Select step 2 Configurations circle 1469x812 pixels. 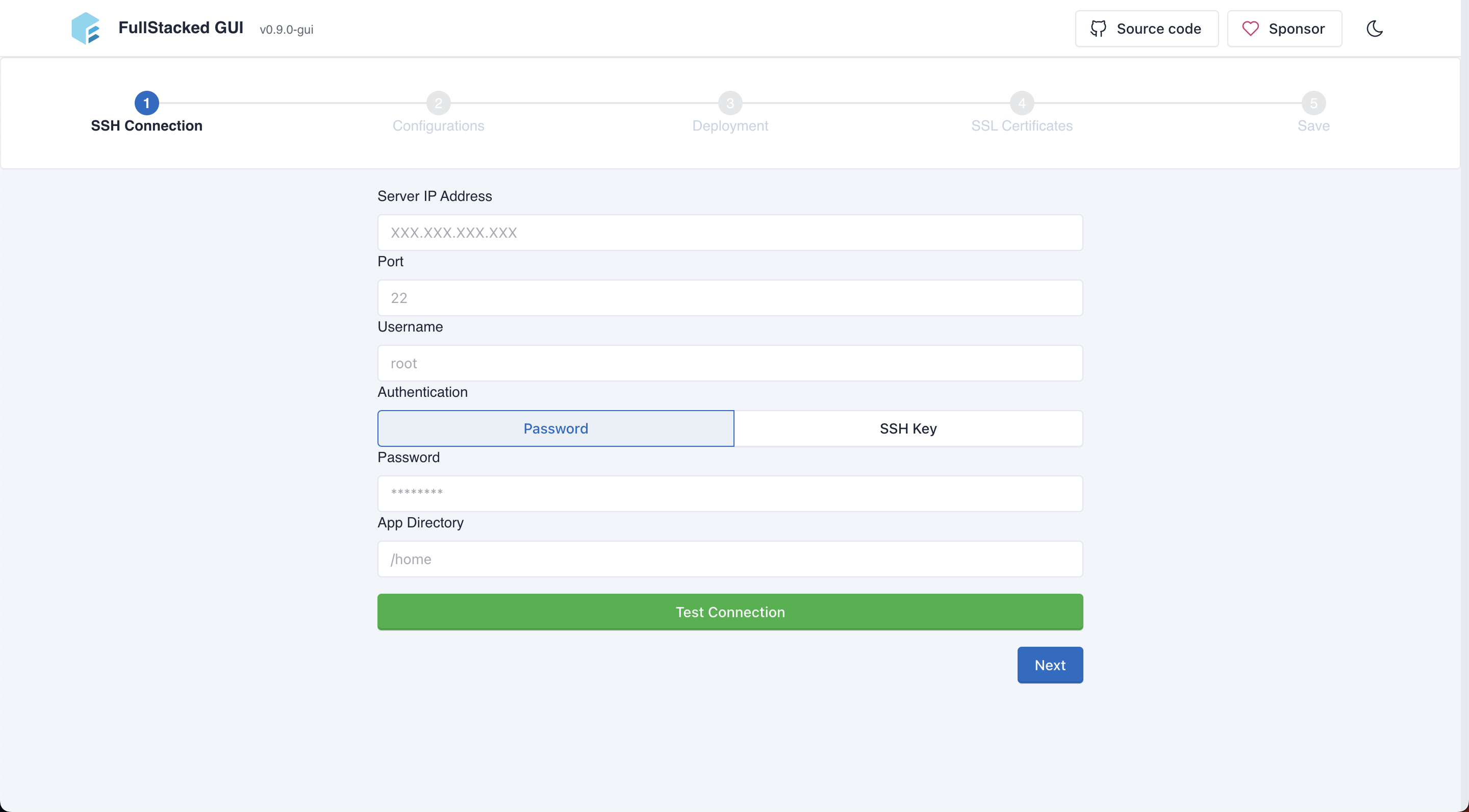438,103
